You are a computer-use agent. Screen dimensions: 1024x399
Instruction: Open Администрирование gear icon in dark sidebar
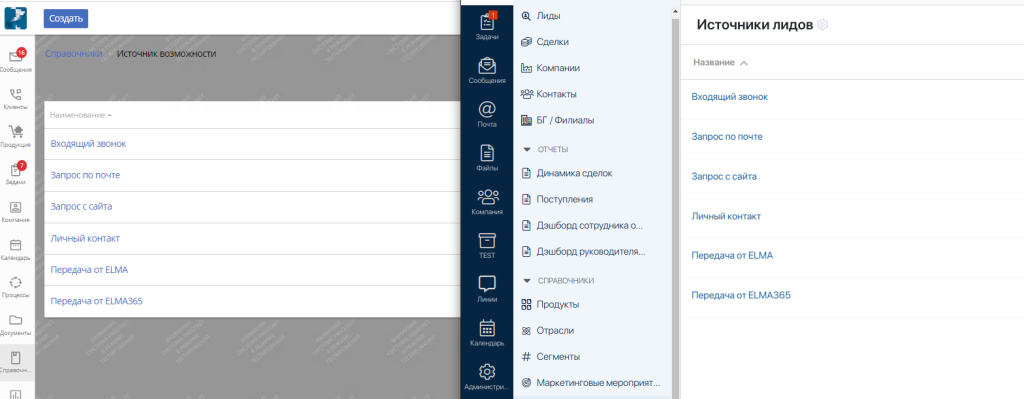(x=487, y=377)
